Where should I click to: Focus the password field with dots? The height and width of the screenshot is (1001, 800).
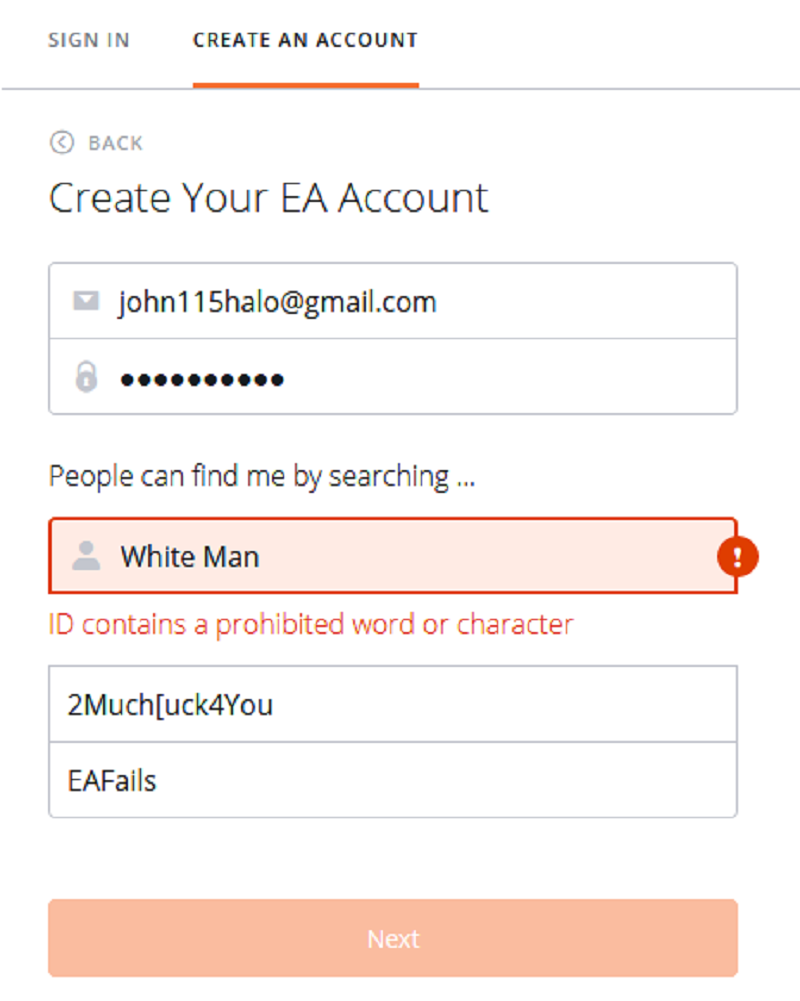pos(393,377)
